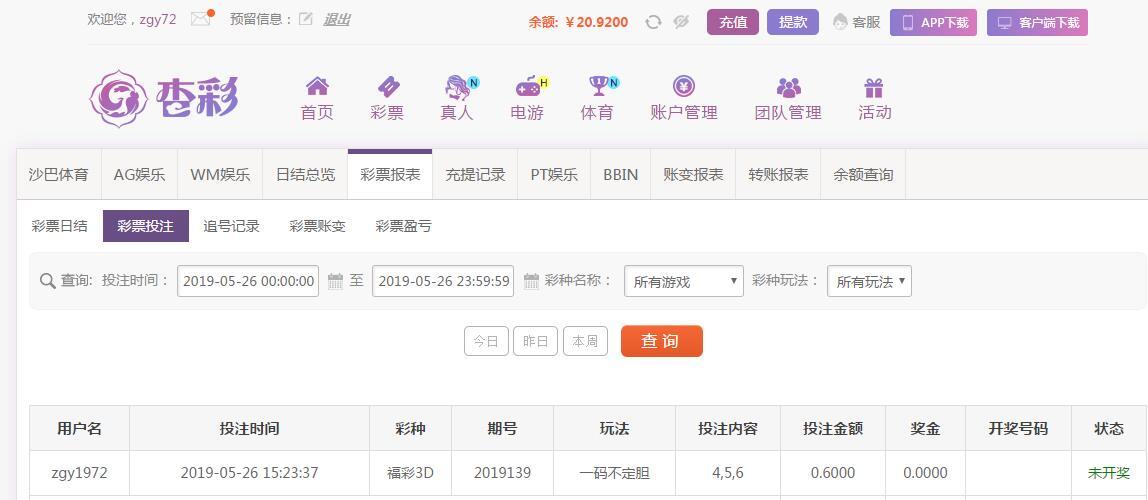The image size is (1148, 500).
Task: Click the bet time cell 2019-05-26 15:23:37
Action: (249, 473)
